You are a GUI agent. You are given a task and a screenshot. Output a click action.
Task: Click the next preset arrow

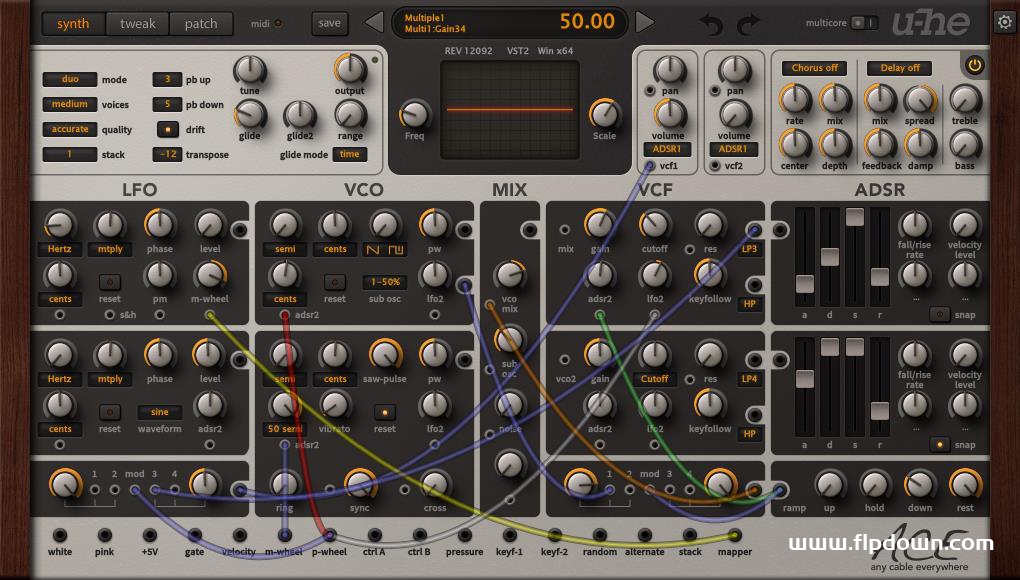[x=645, y=21]
